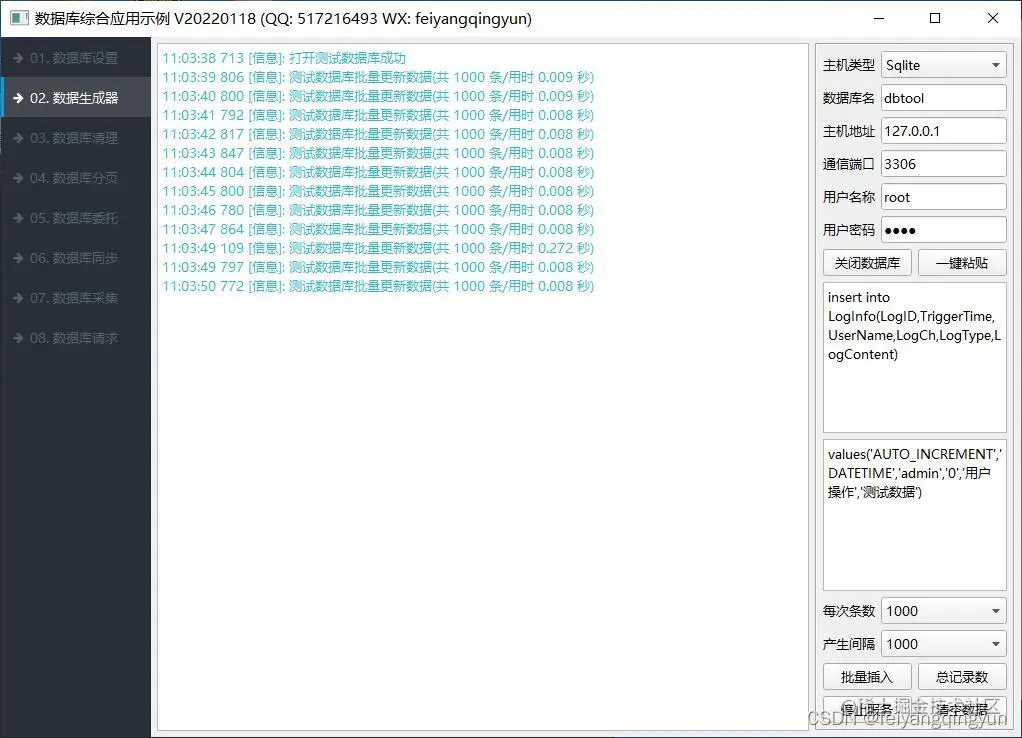Click the insert into LogInfo text area
This screenshot has width=1022, height=738.
click(914, 357)
